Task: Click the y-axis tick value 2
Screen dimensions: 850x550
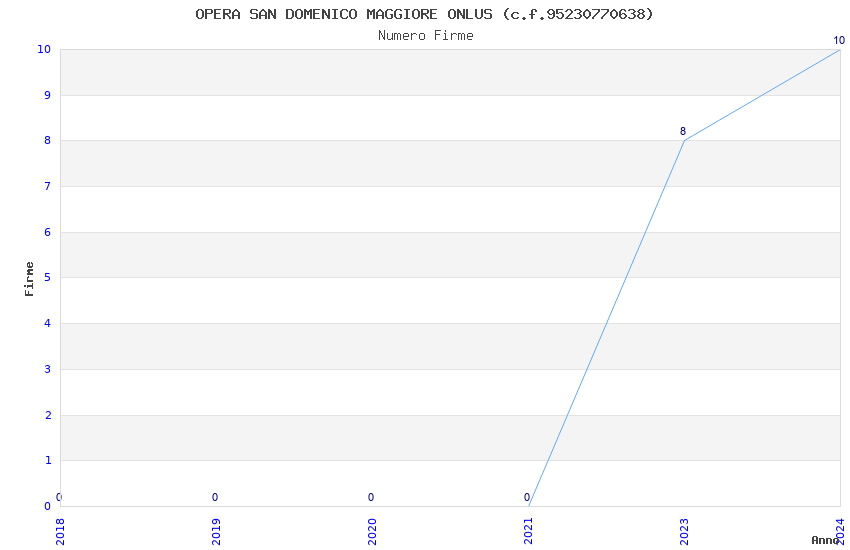Action: pyautogui.click(x=48, y=415)
